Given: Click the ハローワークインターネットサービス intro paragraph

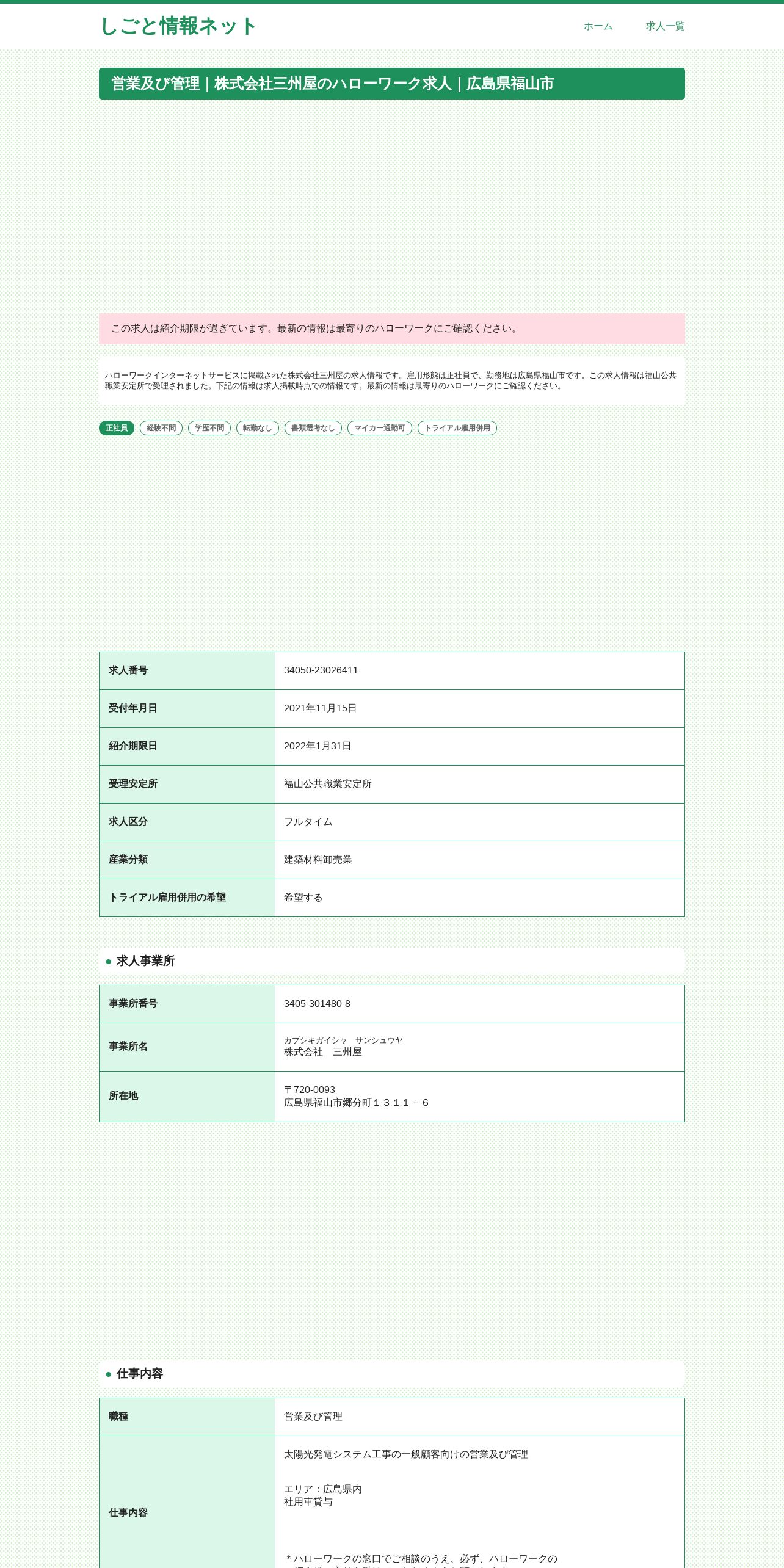Looking at the screenshot, I should 391,380.
